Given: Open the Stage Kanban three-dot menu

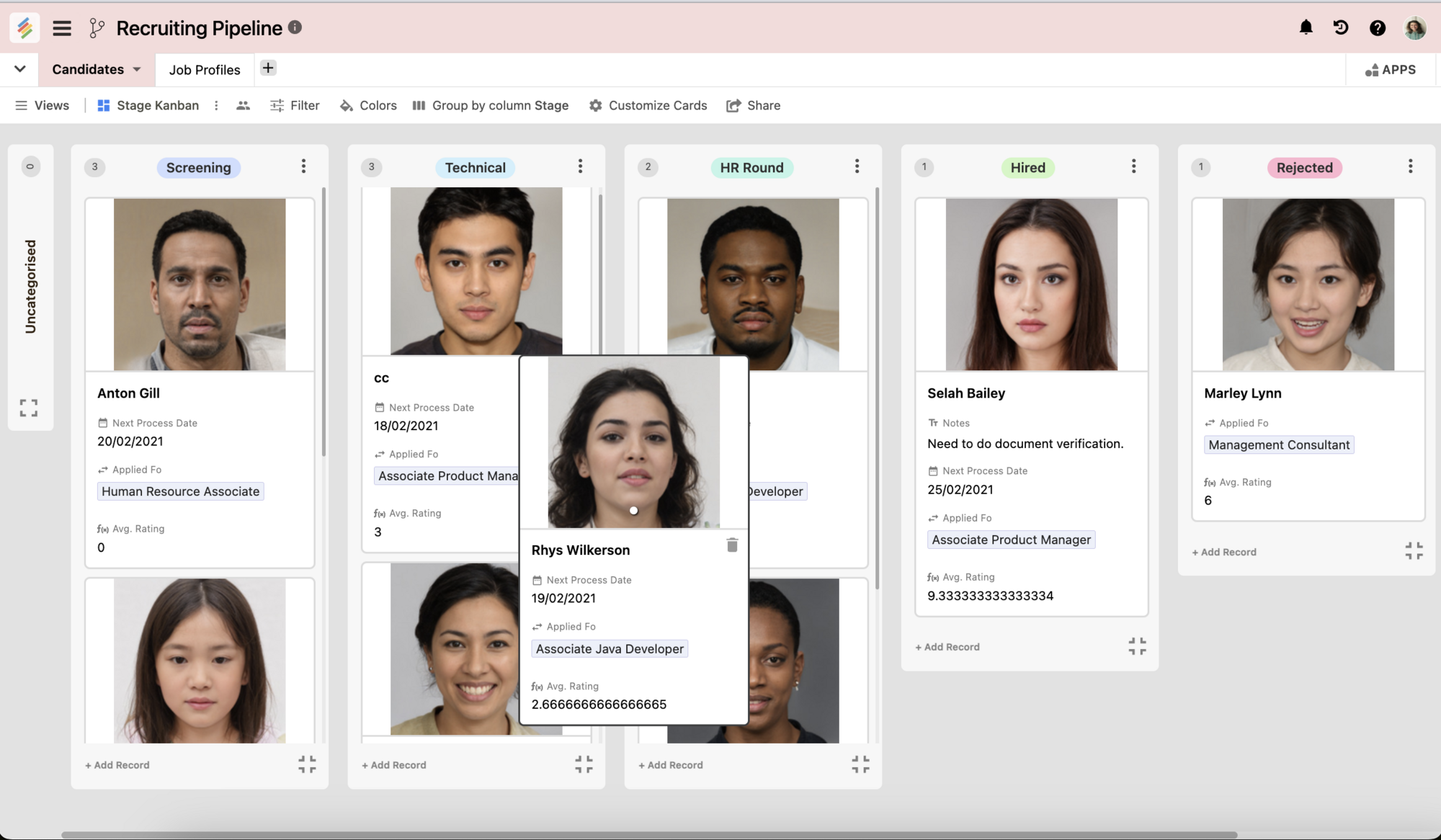Looking at the screenshot, I should [216, 105].
